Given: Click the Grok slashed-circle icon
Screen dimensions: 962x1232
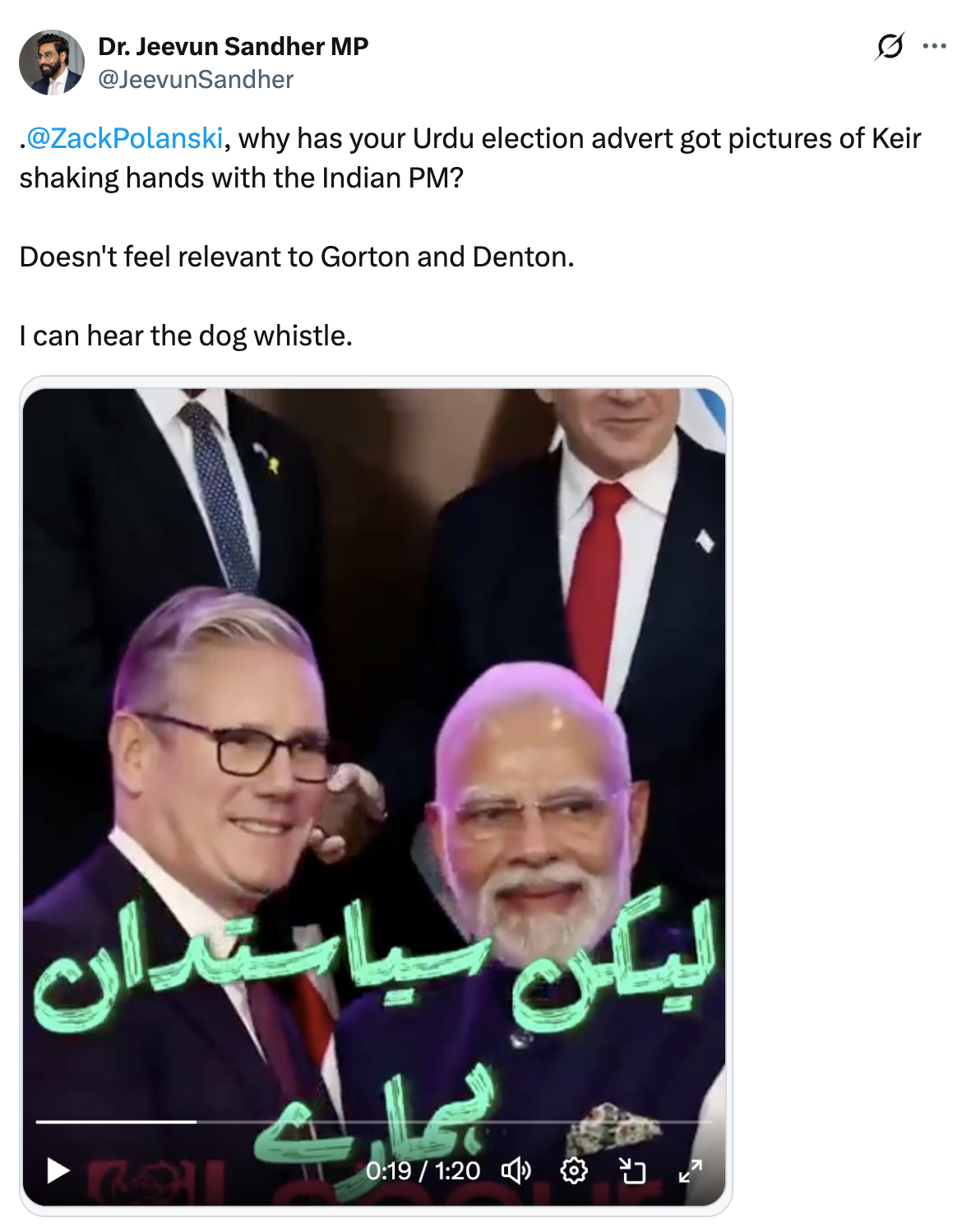Looking at the screenshot, I should (x=890, y=46).
